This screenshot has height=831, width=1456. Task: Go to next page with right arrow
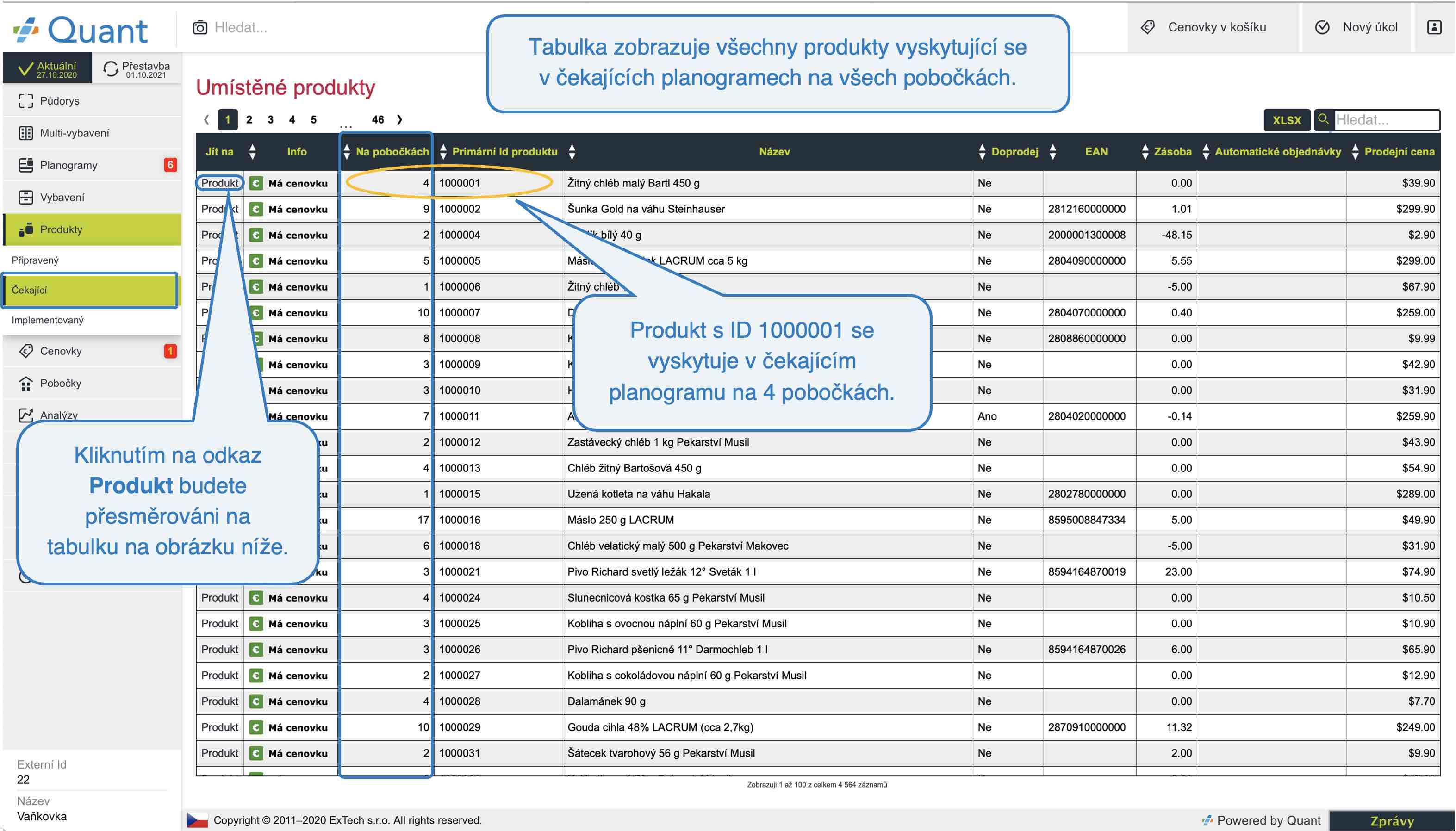[399, 119]
